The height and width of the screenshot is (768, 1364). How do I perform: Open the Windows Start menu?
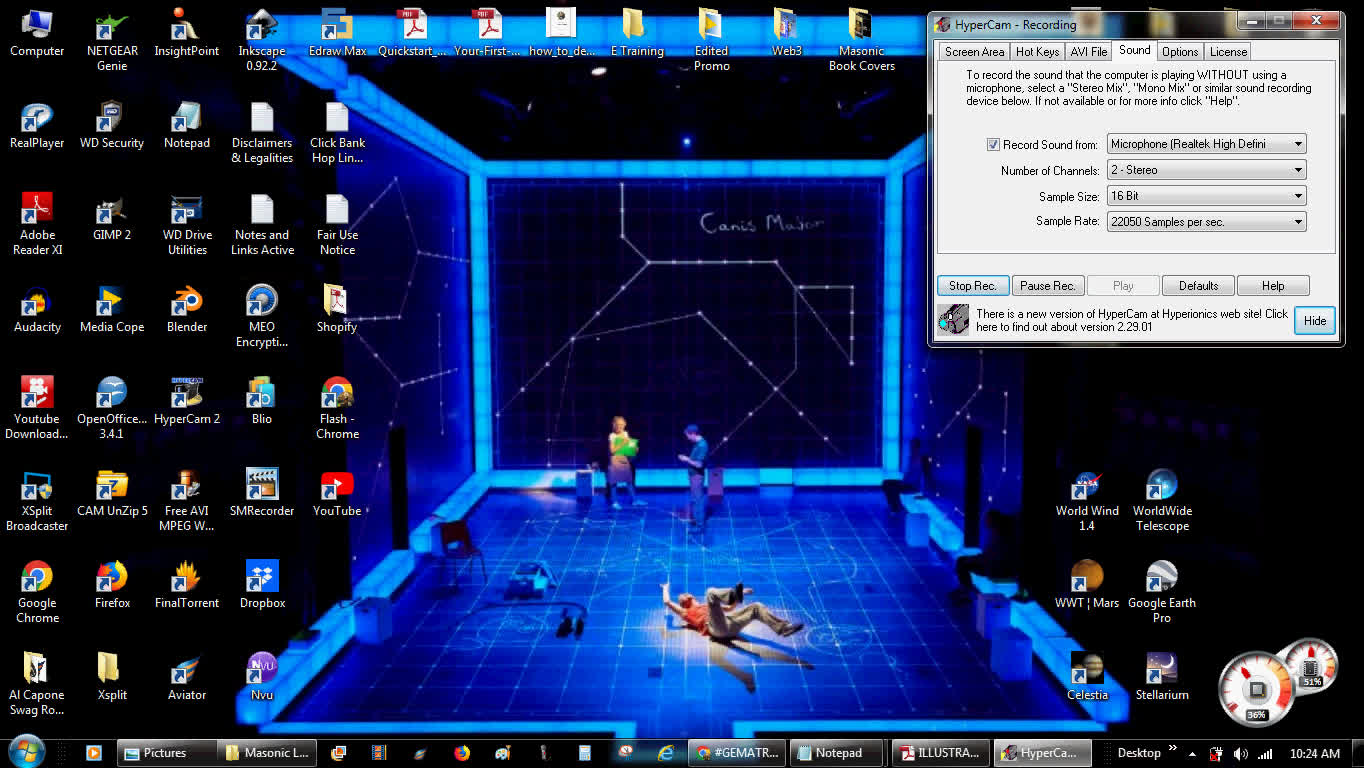point(26,752)
